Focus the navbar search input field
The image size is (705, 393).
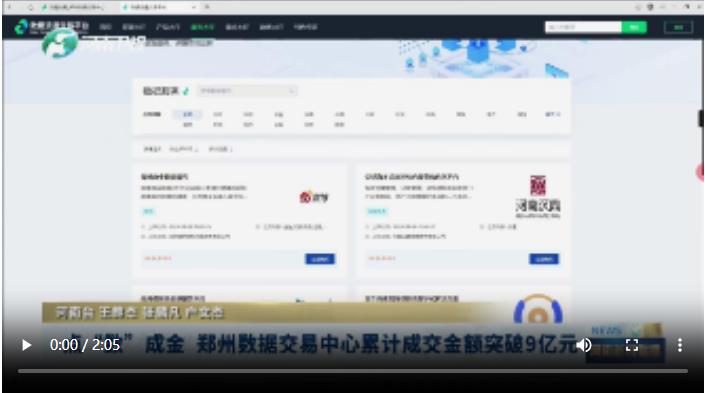(584, 27)
